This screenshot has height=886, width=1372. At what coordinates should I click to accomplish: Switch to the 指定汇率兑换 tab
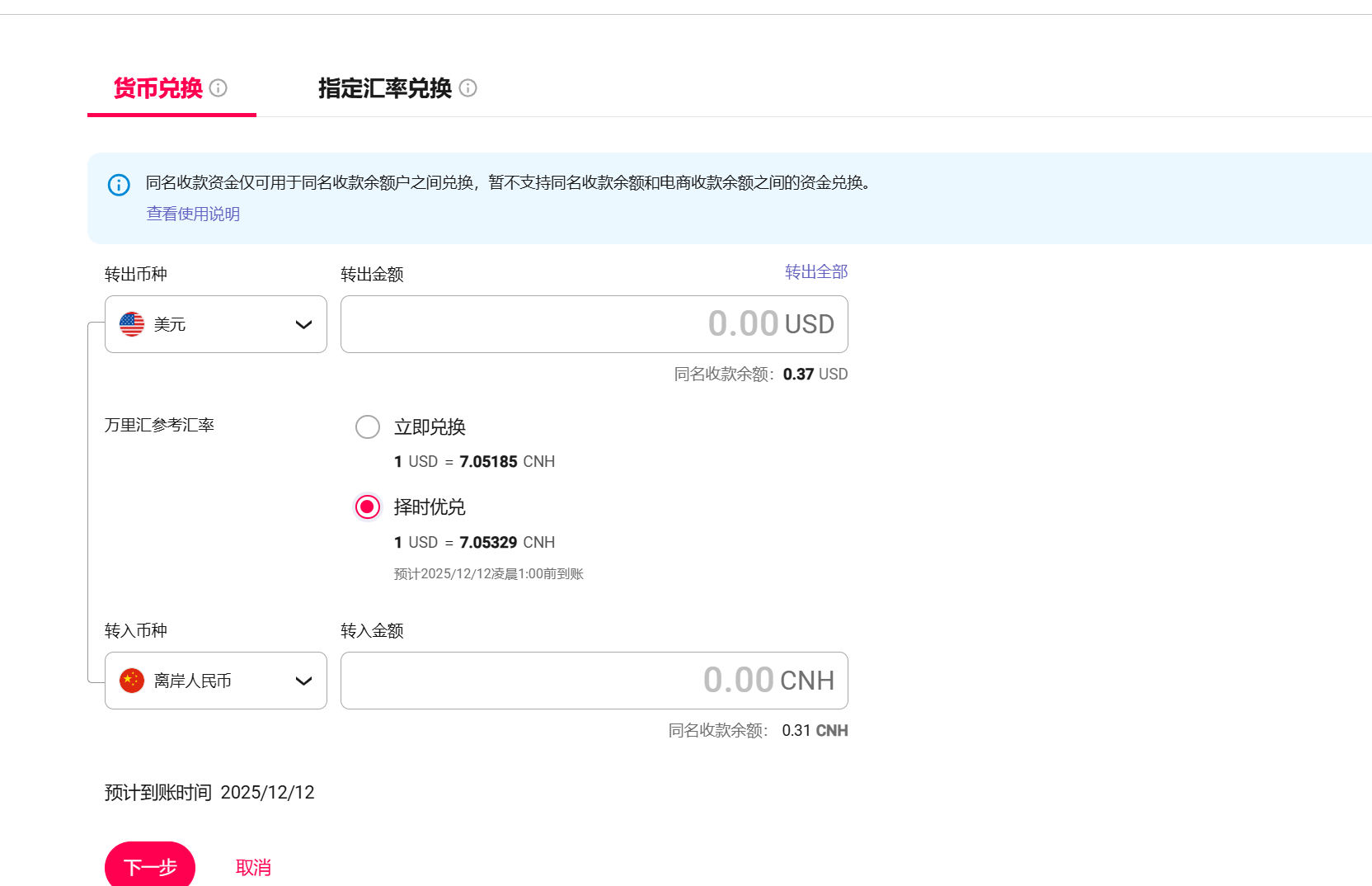pos(385,88)
